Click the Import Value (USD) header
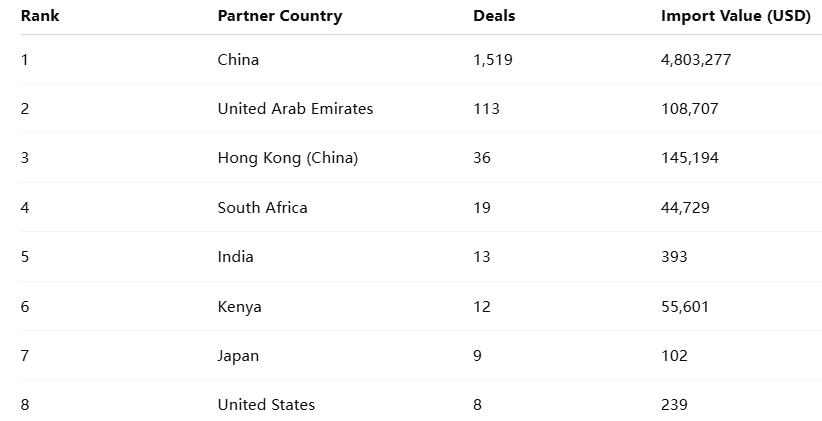Viewport: 822px width, 421px height. pyautogui.click(x=735, y=16)
